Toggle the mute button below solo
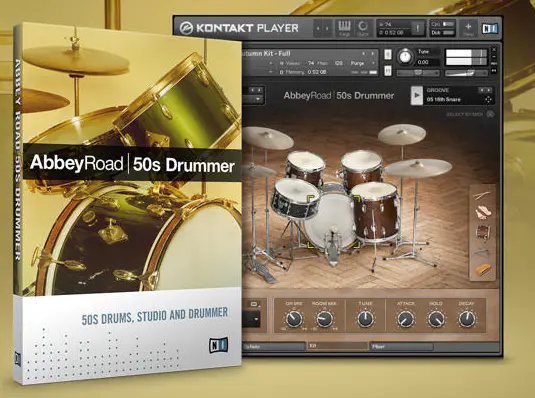 pyautogui.click(x=388, y=71)
